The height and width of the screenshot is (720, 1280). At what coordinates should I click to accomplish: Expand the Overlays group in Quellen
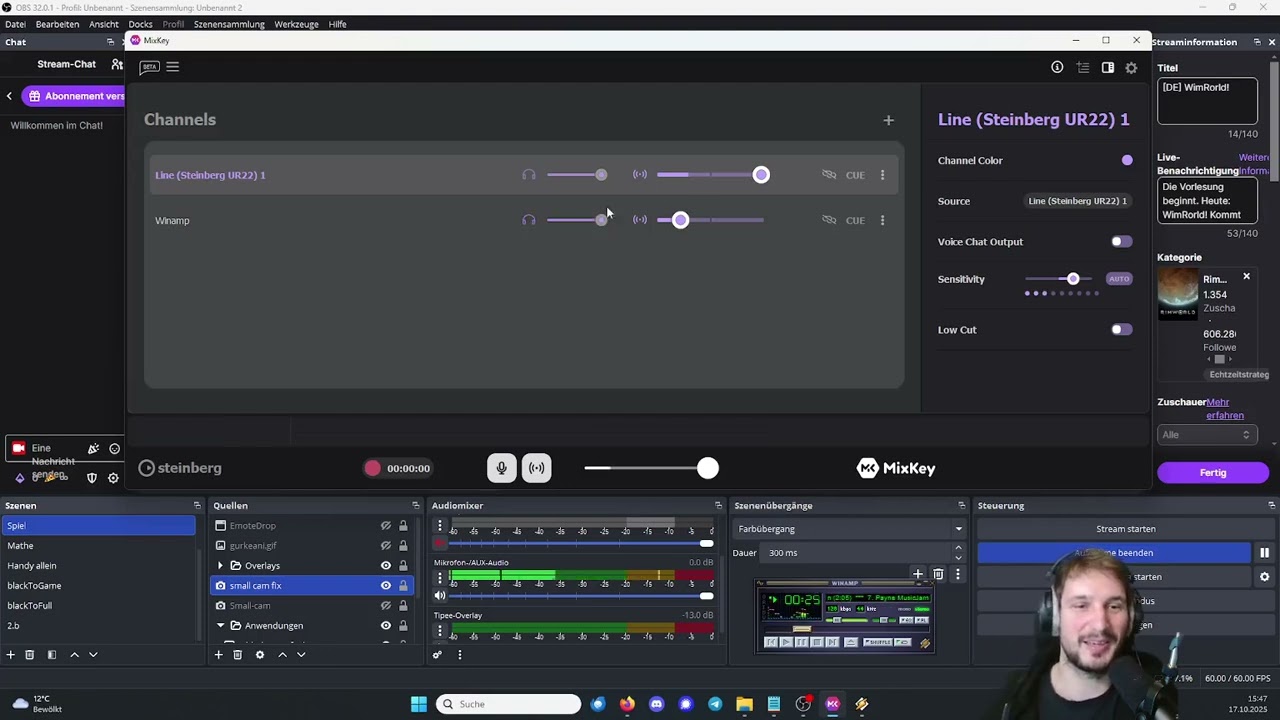pyautogui.click(x=220, y=566)
